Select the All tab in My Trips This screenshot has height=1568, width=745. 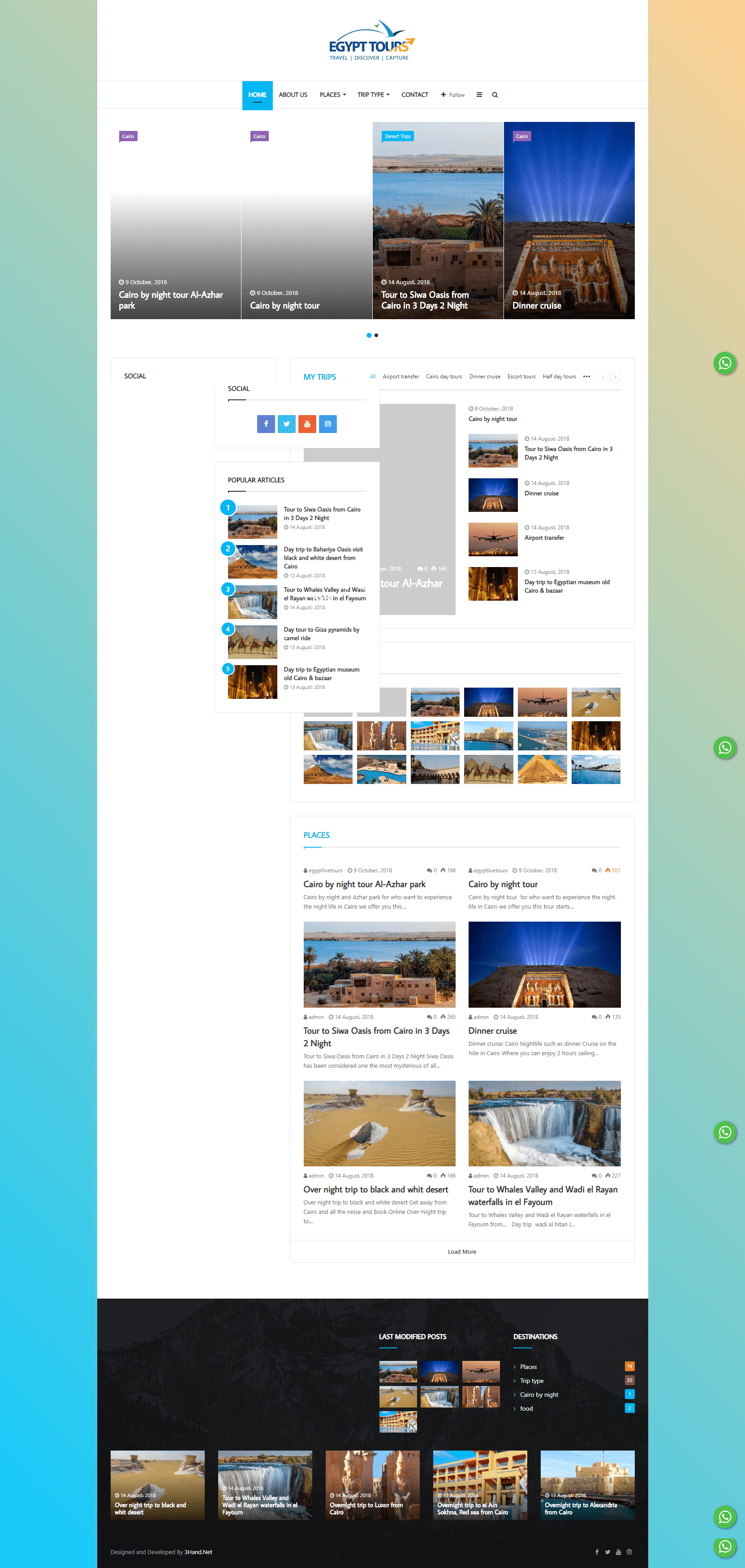[373, 377]
